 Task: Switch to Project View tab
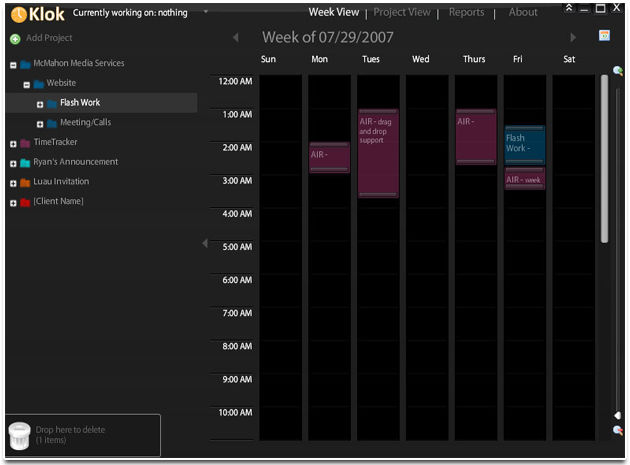click(402, 12)
